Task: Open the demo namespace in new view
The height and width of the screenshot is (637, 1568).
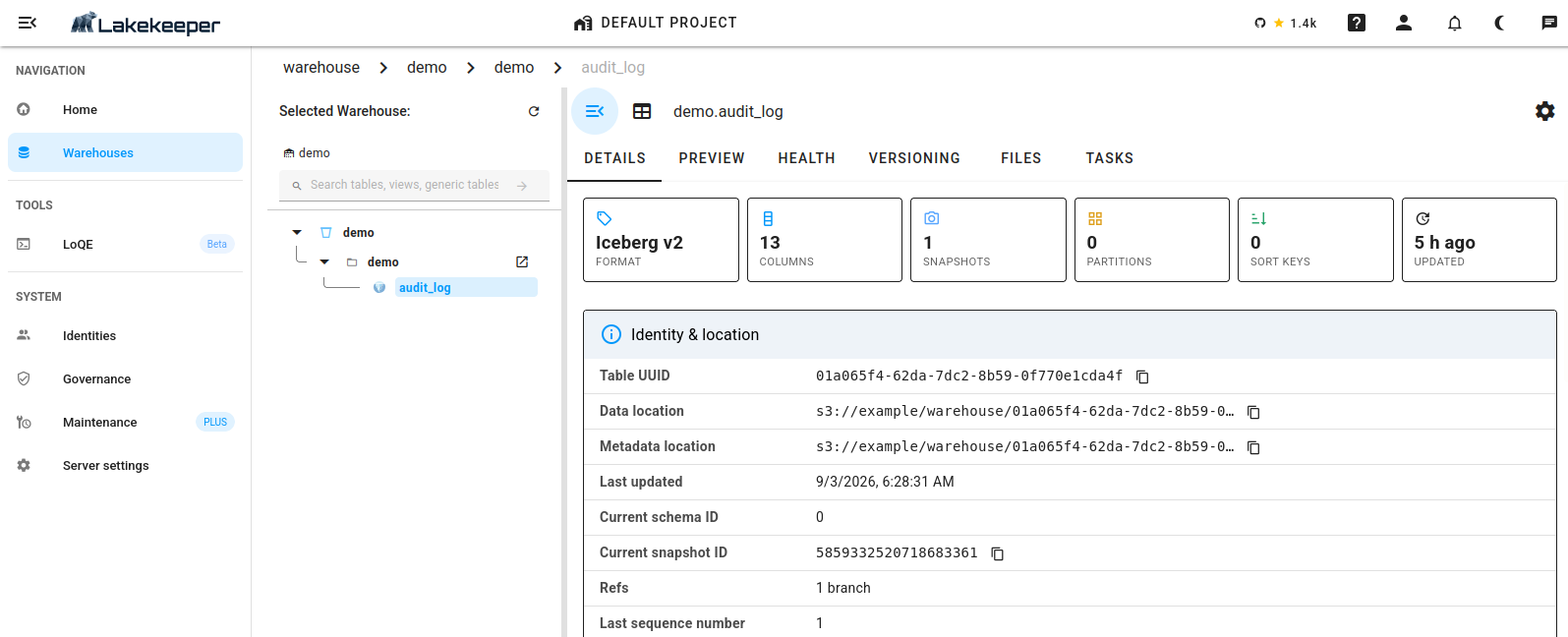Action: coord(522,261)
